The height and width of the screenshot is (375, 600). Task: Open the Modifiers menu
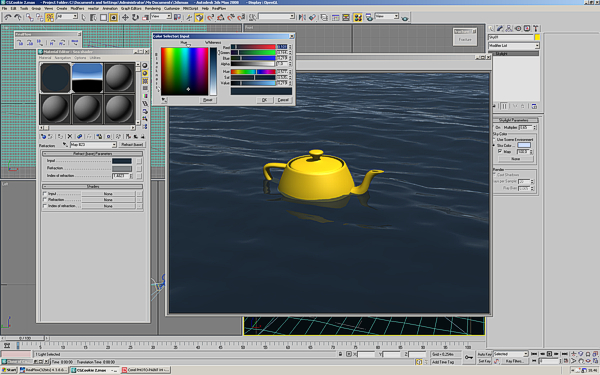tap(77, 8)
